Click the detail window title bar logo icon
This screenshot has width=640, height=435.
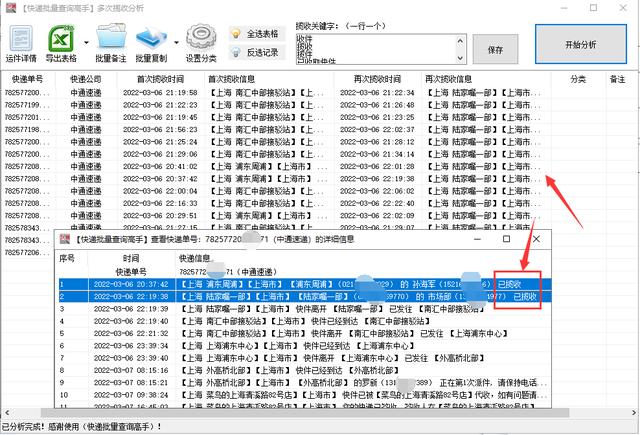[x=64, y=239]
